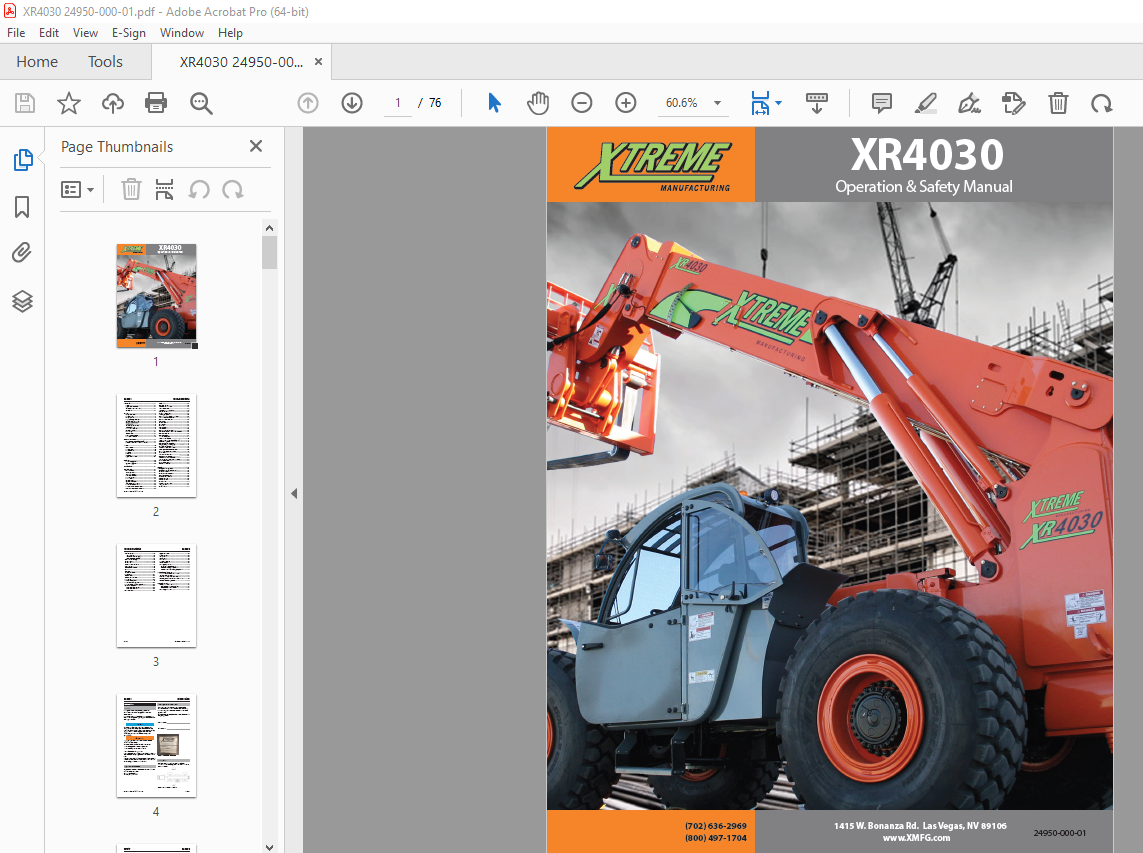
Task: Click the Save file icon
Action: pyautogui.click(x=25, y=103)
